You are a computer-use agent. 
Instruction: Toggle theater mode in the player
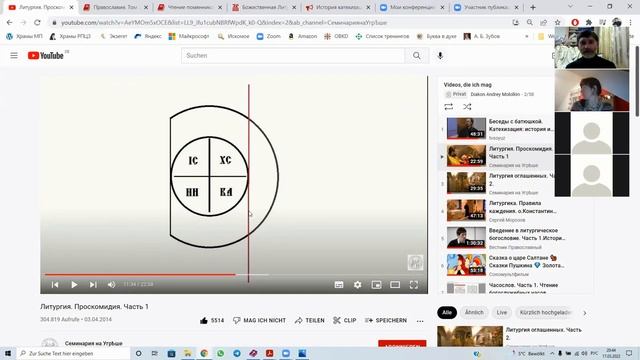395,284
